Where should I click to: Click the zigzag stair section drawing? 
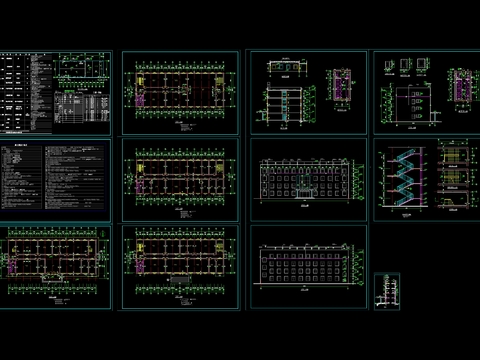(404, 180)
